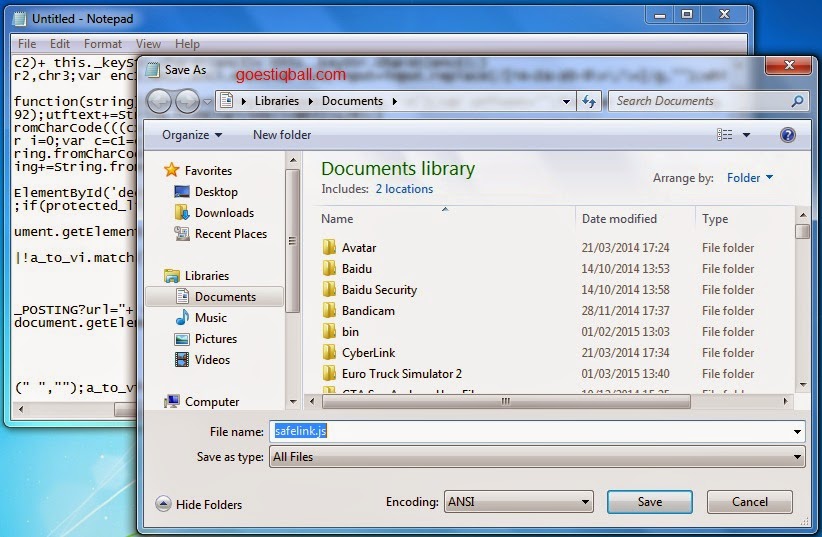Click the Forward navigation arrow in Save As
The height and width of the screenshot is (537, 822).
tap(187, 101)
